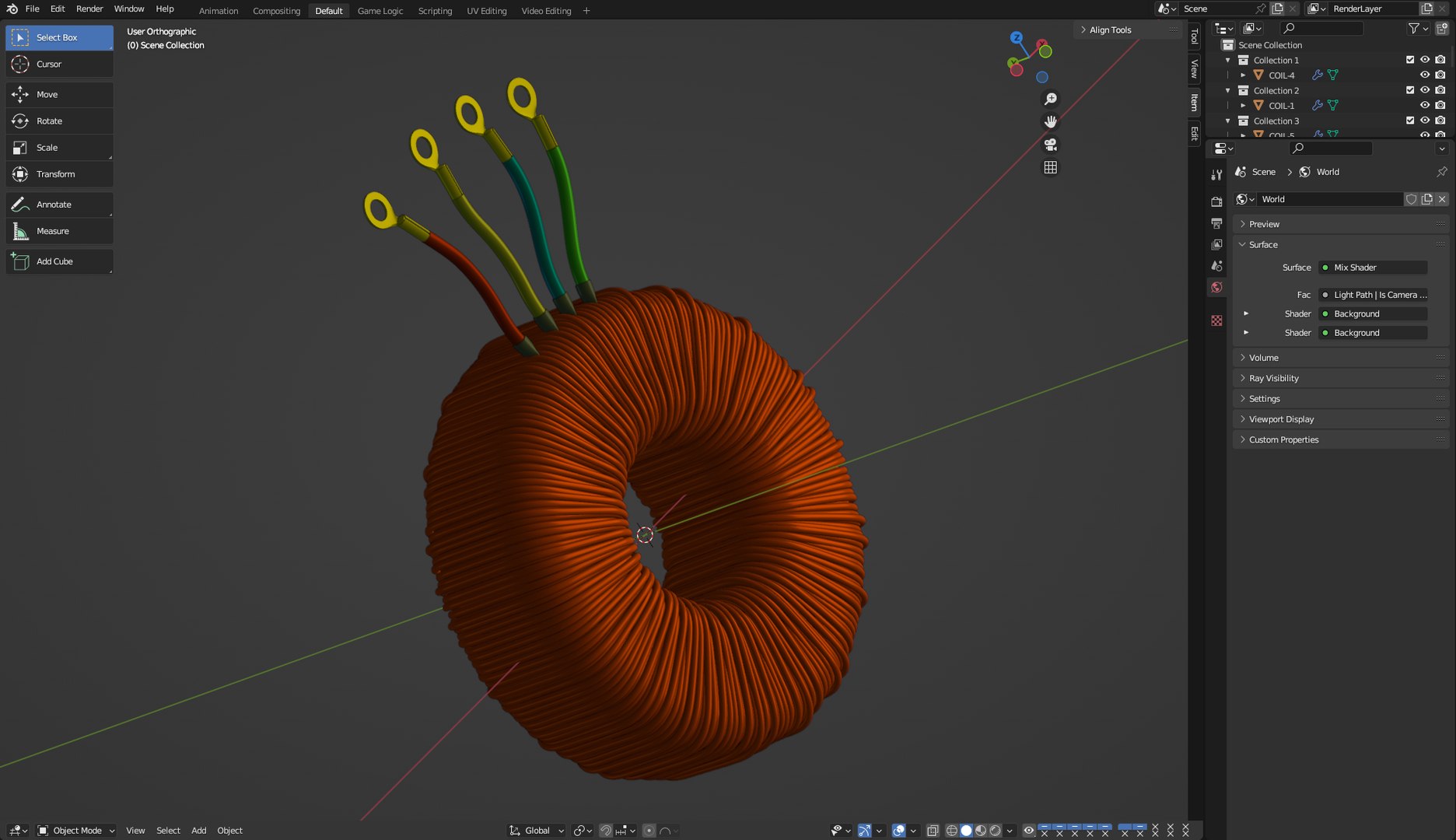1456x840 pixels.
Task: Click the pan hand viewport icon
Action: 1050,121
